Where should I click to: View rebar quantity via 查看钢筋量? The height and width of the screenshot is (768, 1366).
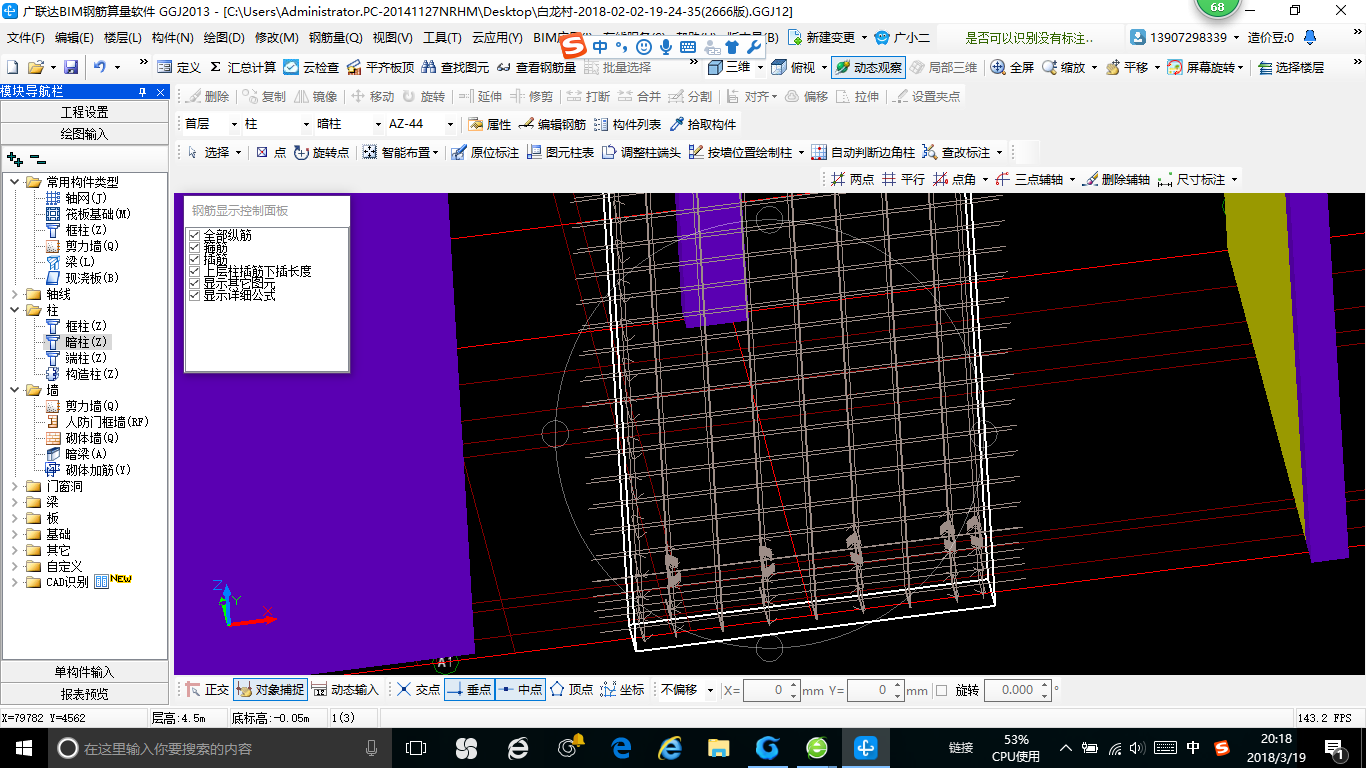tap(536, 67)
